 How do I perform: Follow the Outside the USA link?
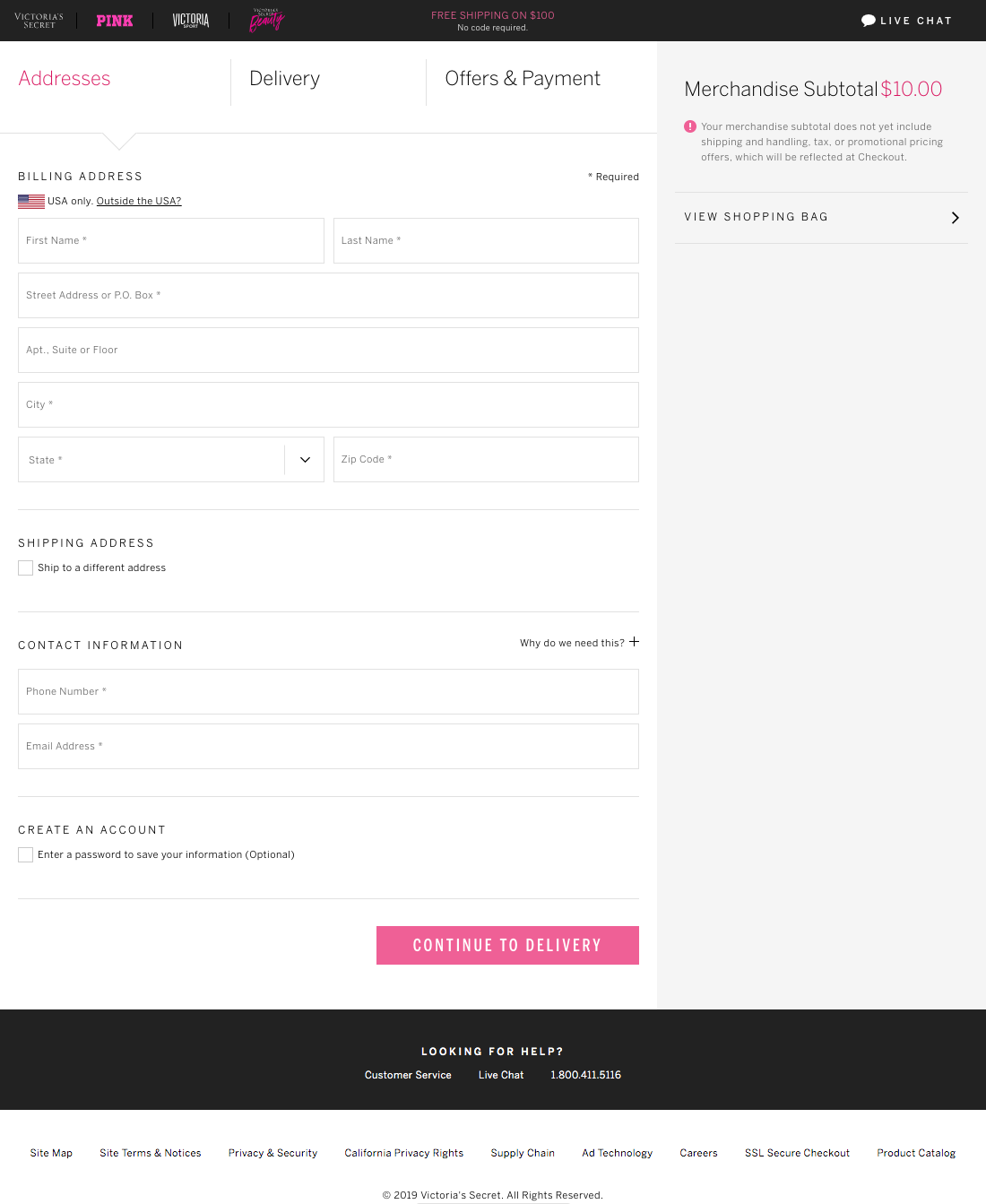(x=139, y=202)
